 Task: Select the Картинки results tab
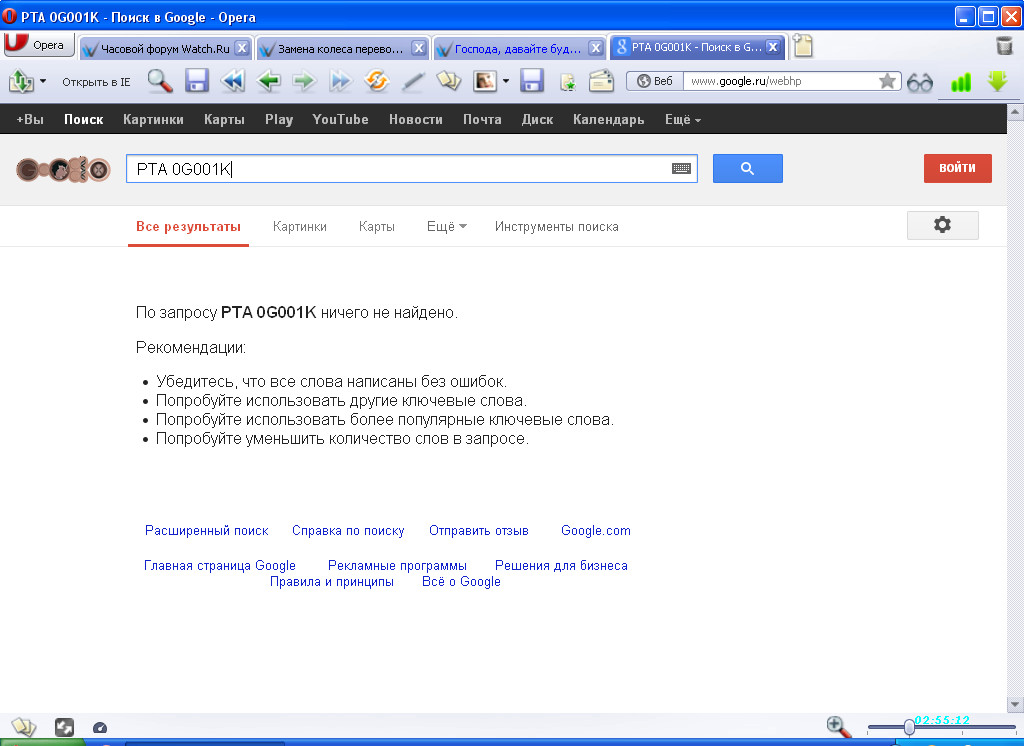tap(300, 227)
